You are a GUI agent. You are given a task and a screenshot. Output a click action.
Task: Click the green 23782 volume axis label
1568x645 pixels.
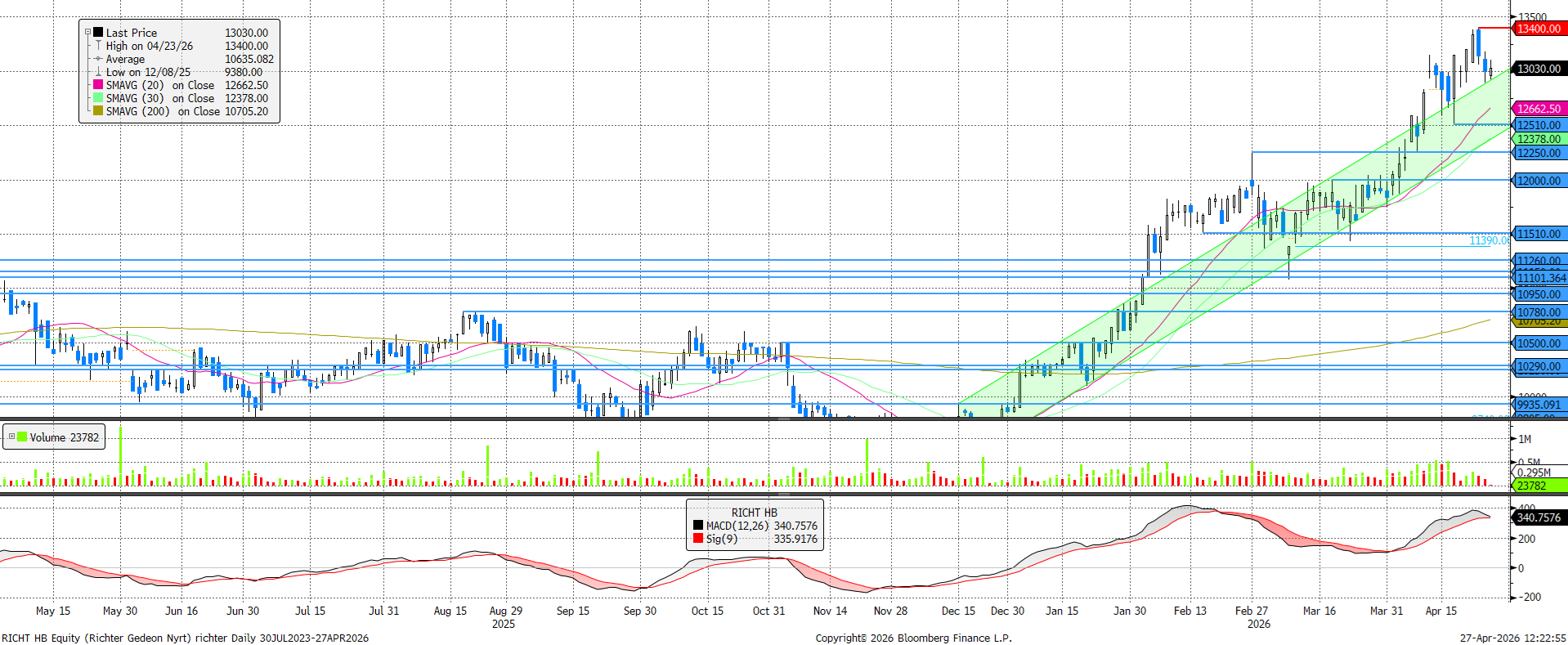(x=1531, y=486)
